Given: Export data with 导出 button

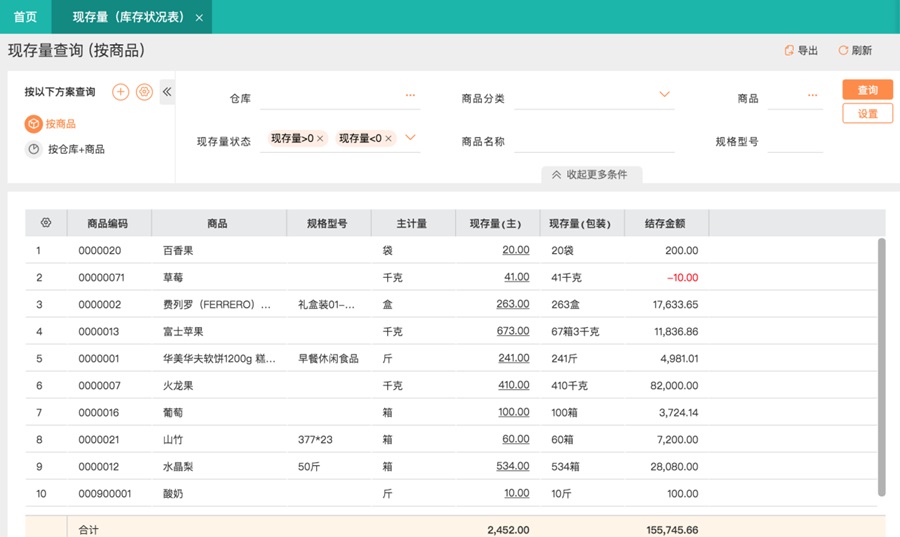Looking at the screenshot, I should [802, 50].
